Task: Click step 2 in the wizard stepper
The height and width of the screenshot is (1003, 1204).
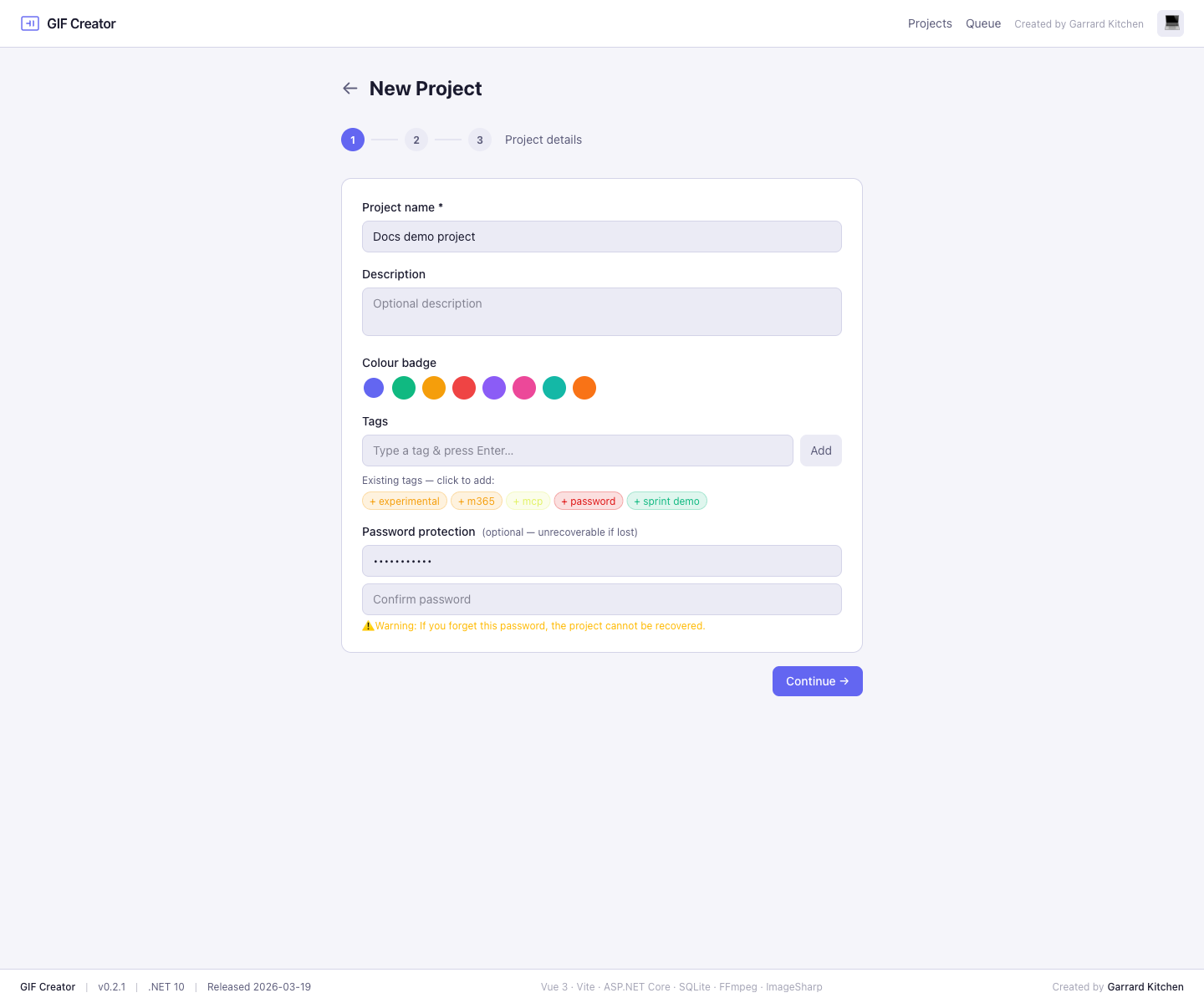Action: (416, 140)
